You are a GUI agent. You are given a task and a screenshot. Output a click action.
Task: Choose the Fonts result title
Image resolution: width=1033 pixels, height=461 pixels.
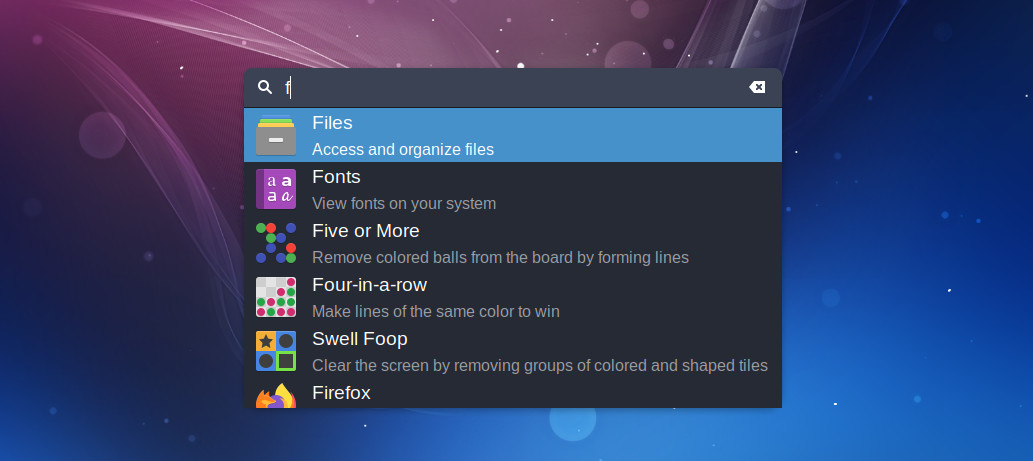(x=336, y=177)
